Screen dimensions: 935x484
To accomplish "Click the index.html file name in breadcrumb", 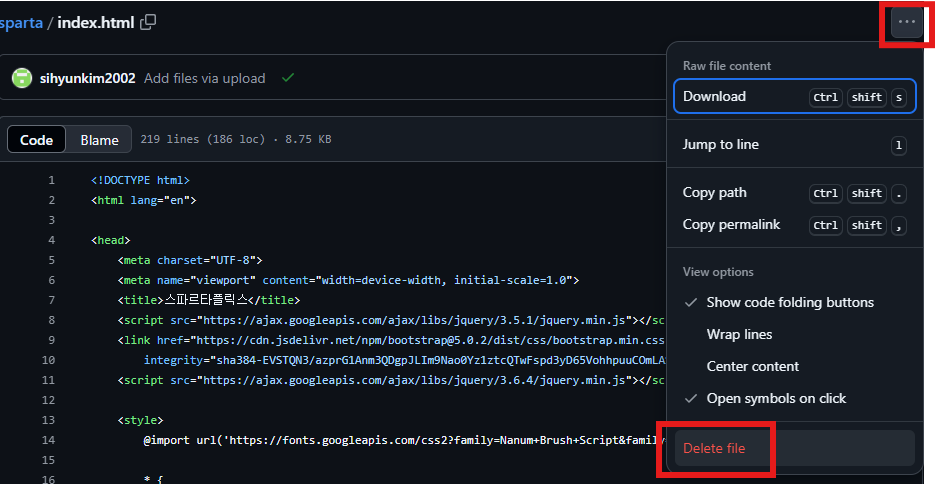I will click(95, 23).
